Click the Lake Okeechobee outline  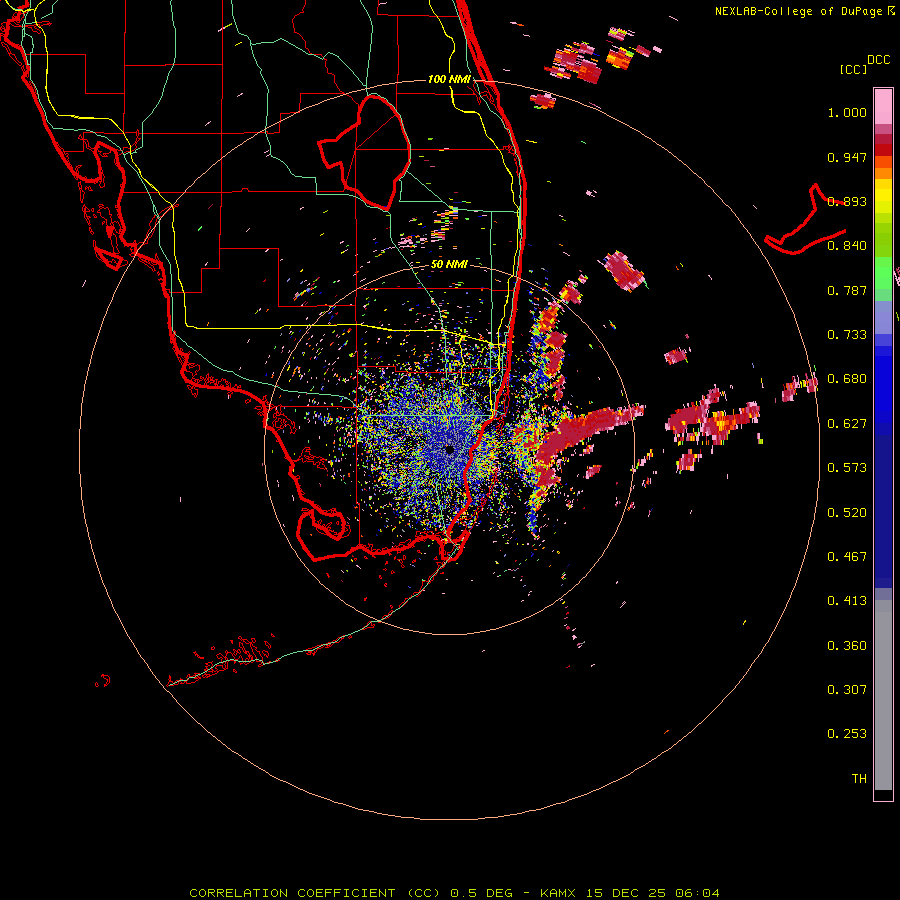(x=365, y=152)
